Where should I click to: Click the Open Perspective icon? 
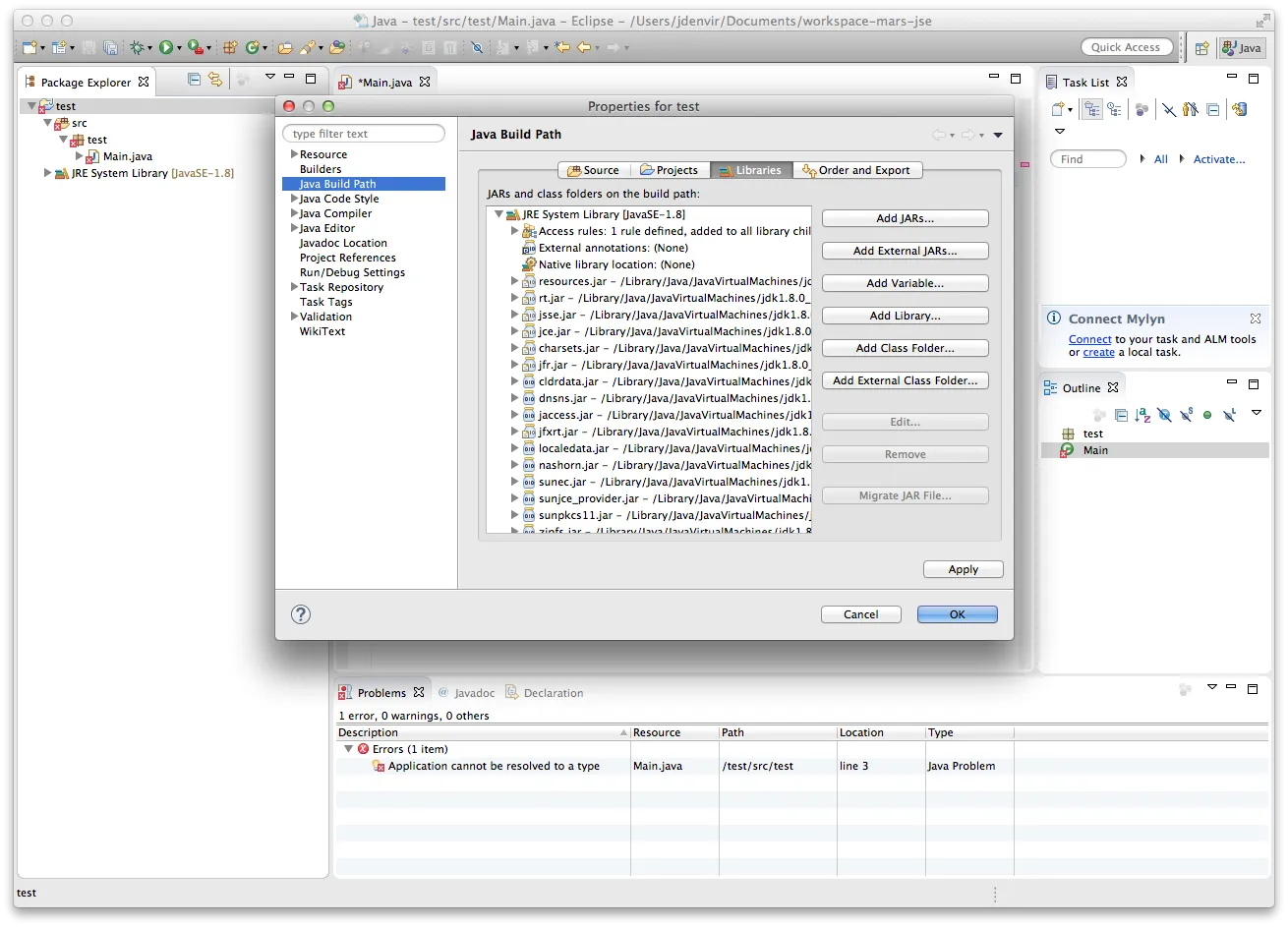coord(1201,47)
